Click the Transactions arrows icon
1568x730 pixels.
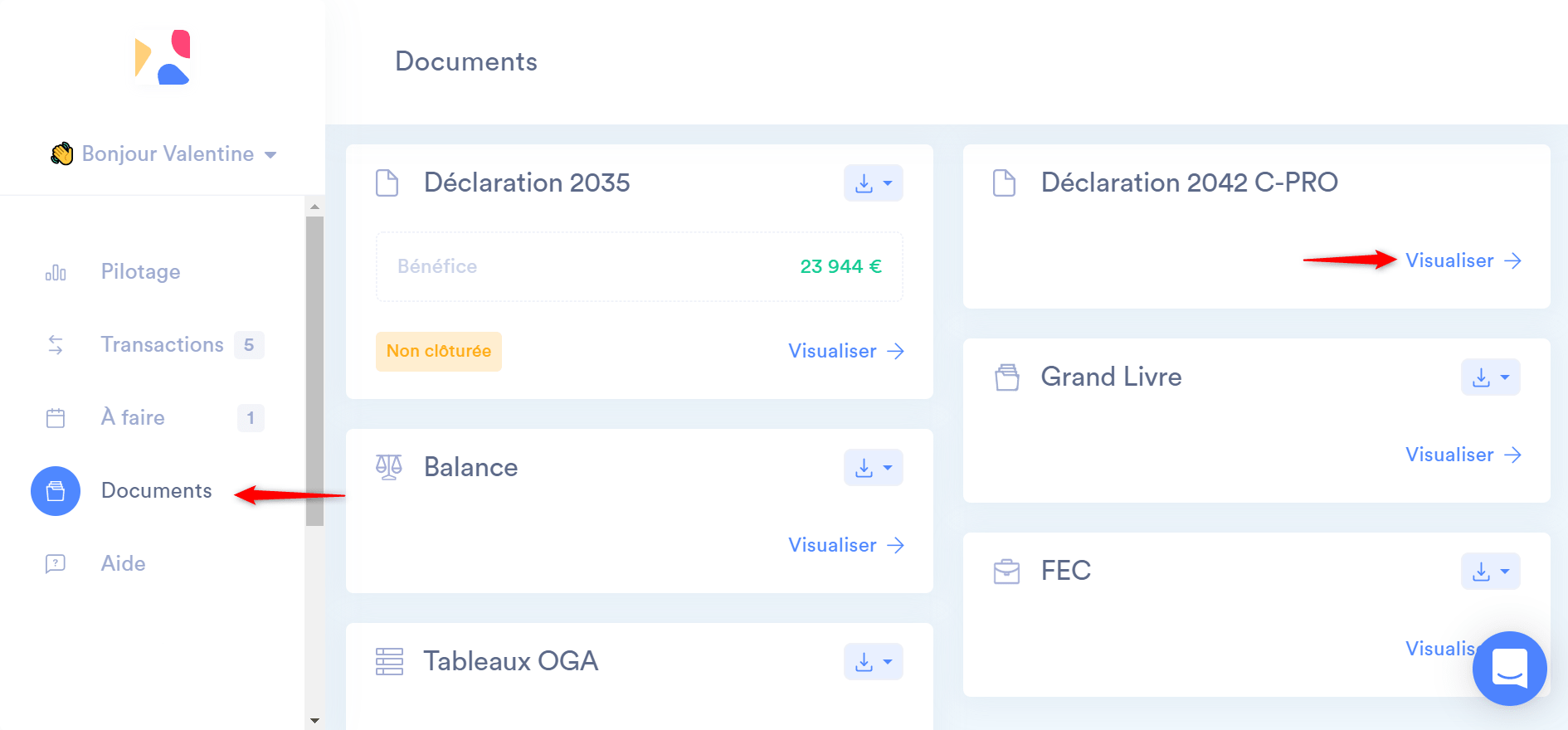pyautogui.click(x=56, y=345)
